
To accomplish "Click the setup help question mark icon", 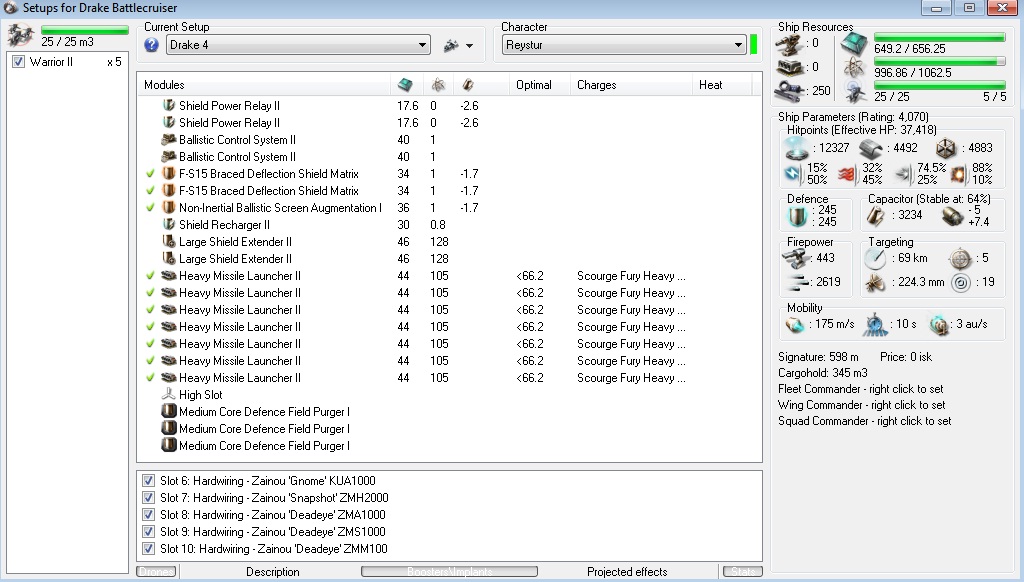I will point(152,45).
